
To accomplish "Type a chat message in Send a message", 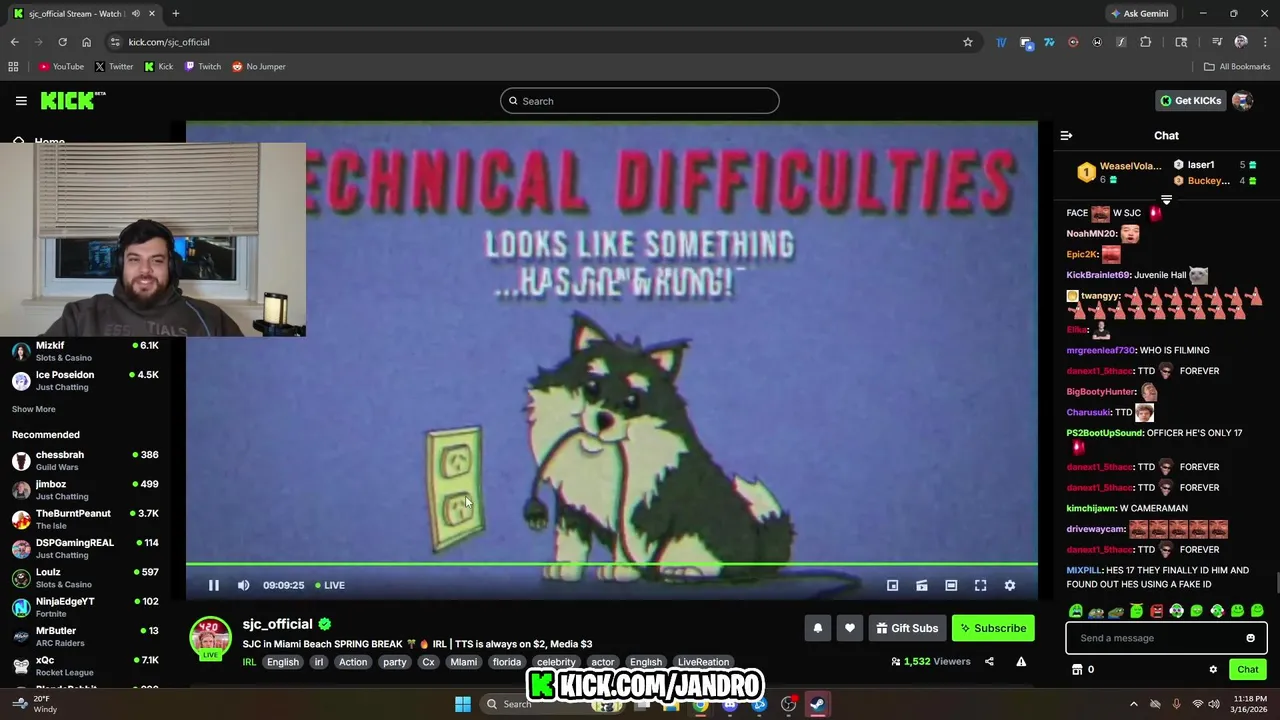I will (x=1154, y=638).
